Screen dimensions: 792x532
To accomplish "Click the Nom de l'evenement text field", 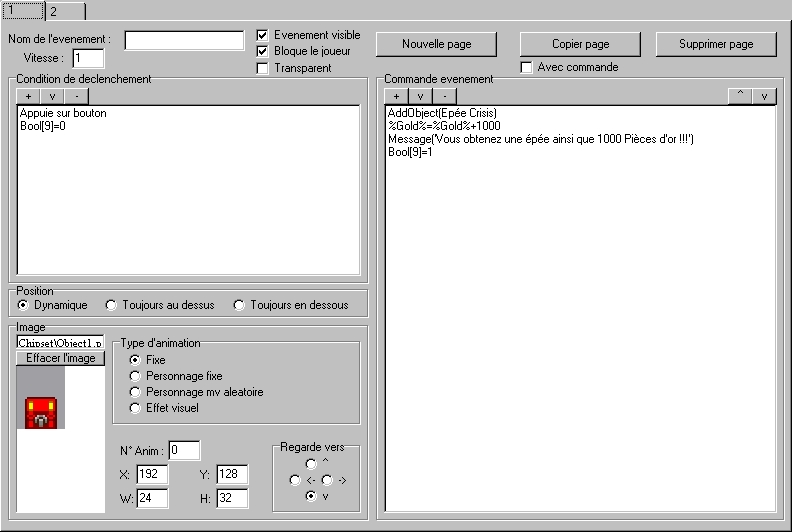I will point(184,40).
